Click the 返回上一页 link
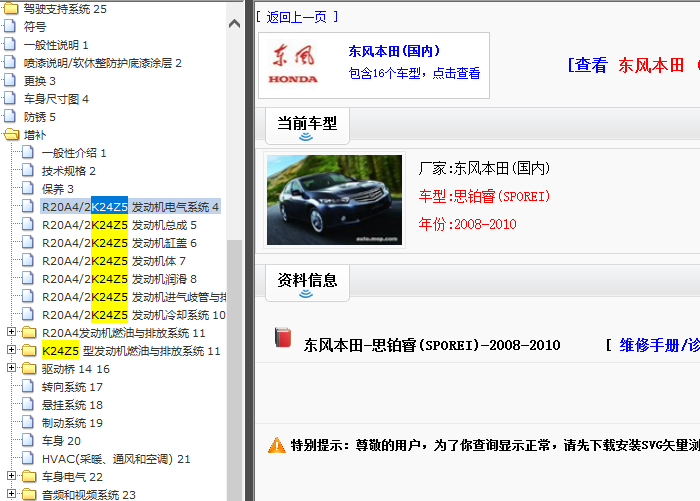Image resolution: width=700 pixels, height=501 pixels. [x=297, y=17]
